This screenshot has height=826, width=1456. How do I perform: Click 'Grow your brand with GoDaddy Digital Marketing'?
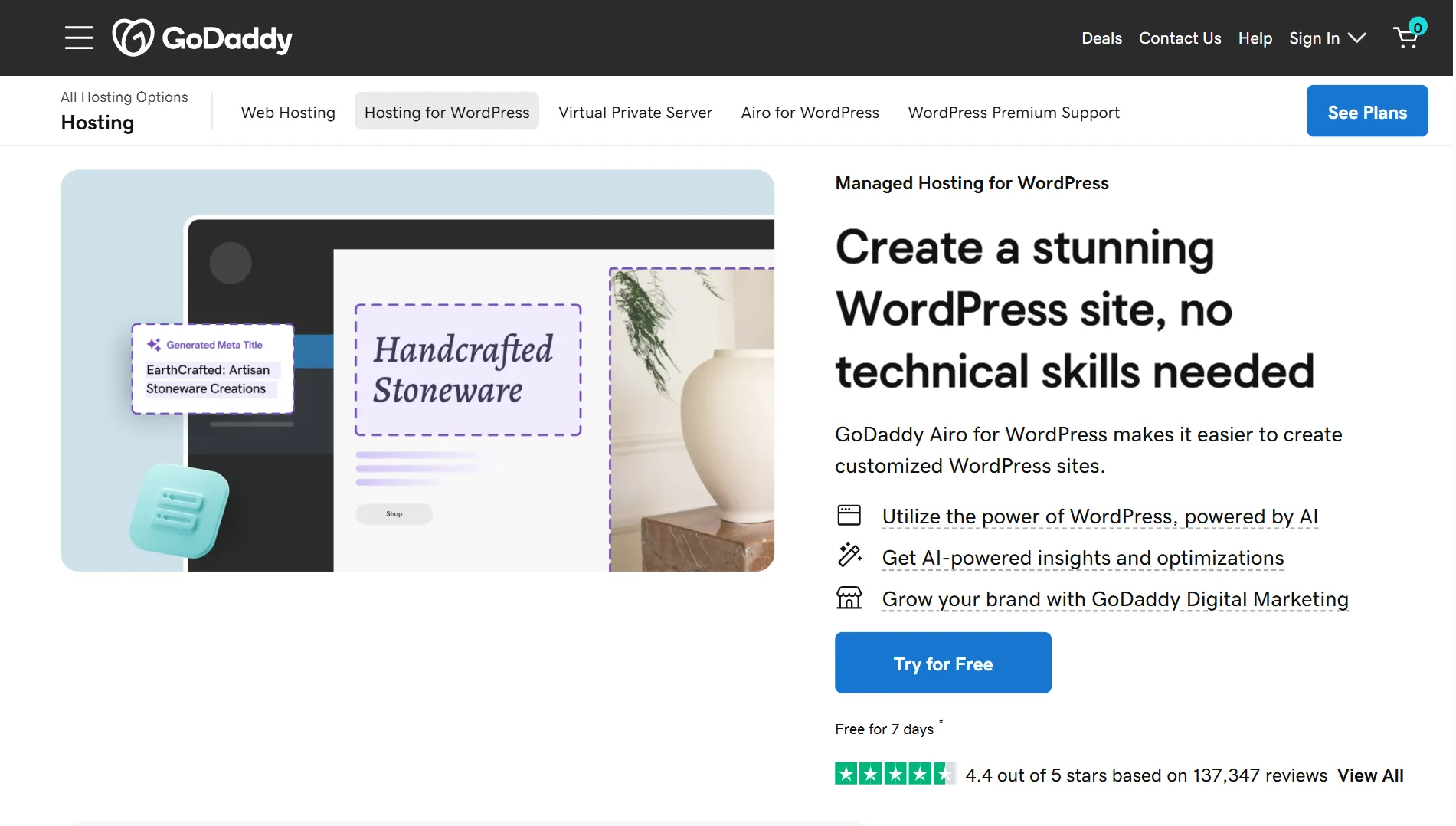[1114, 599]
